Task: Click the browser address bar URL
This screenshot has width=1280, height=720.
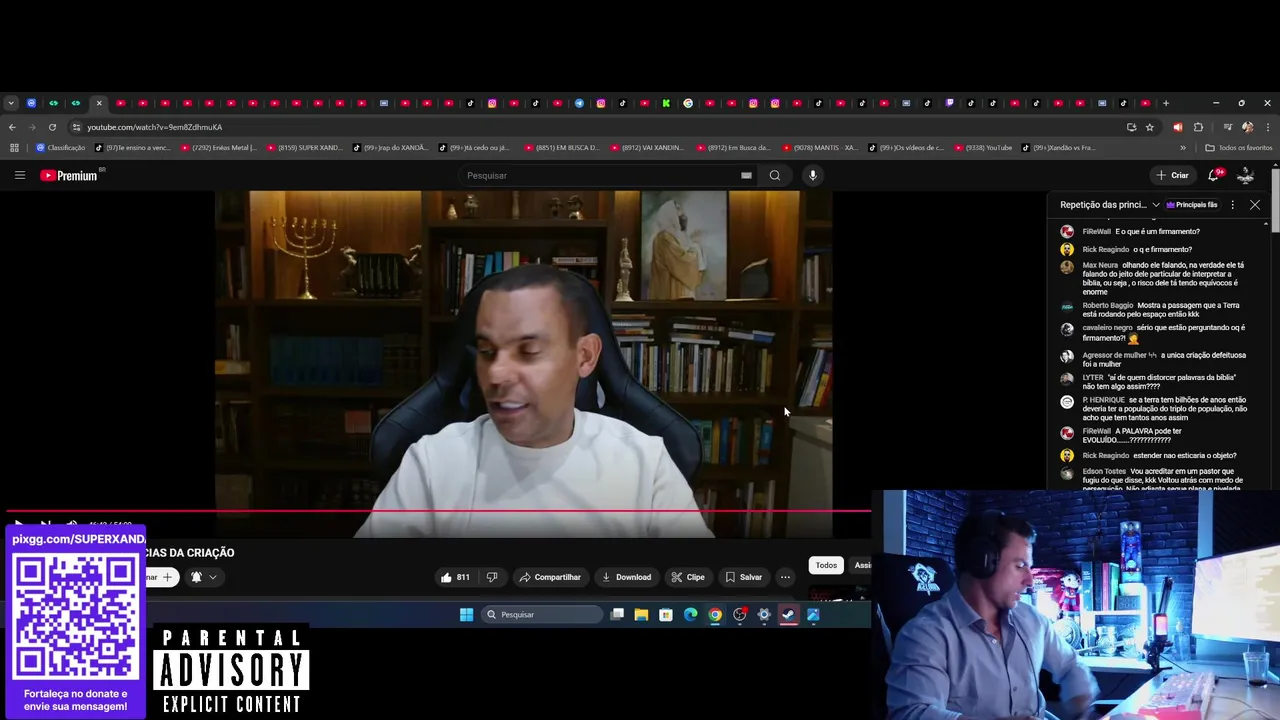Action: click(154, 127)
